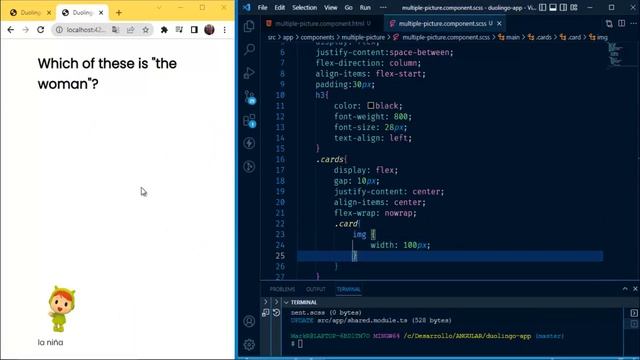View site information icon in address bar

[59, 30]
